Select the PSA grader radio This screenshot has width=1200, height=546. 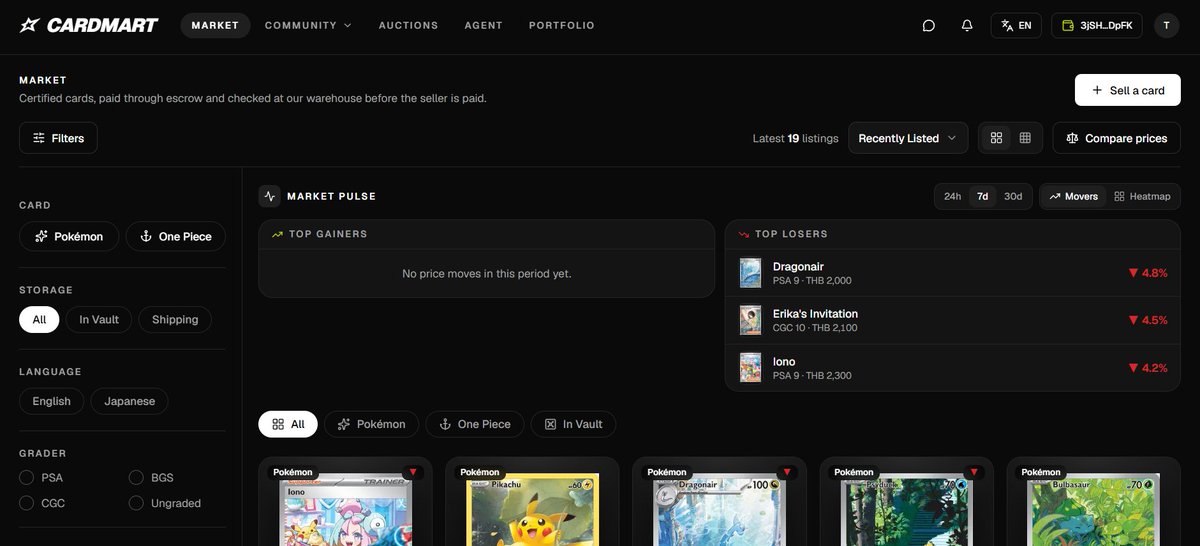(27, 477)
